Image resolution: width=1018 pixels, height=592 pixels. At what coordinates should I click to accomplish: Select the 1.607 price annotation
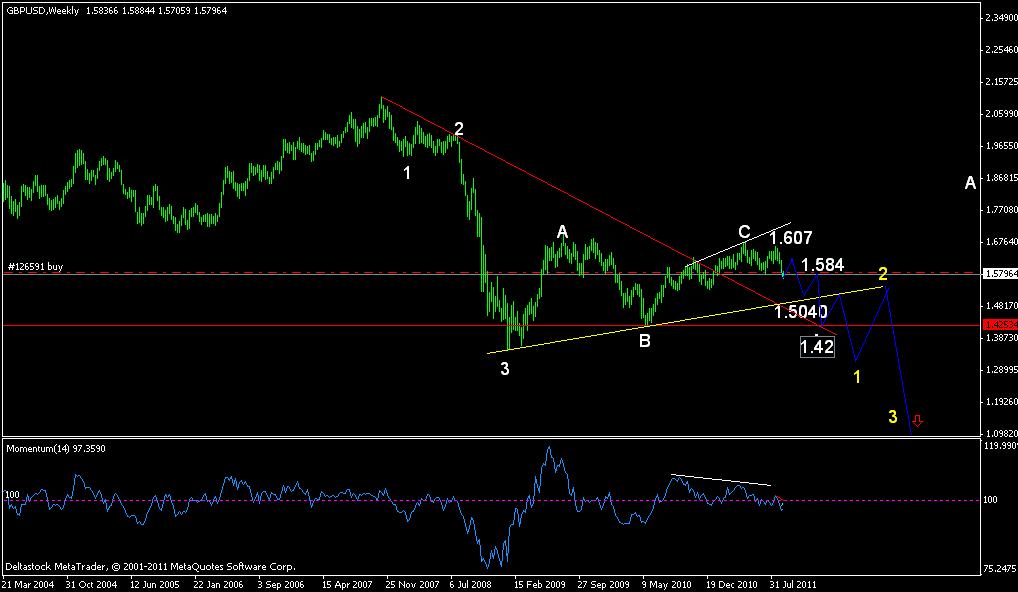click(x=791, y=238)
